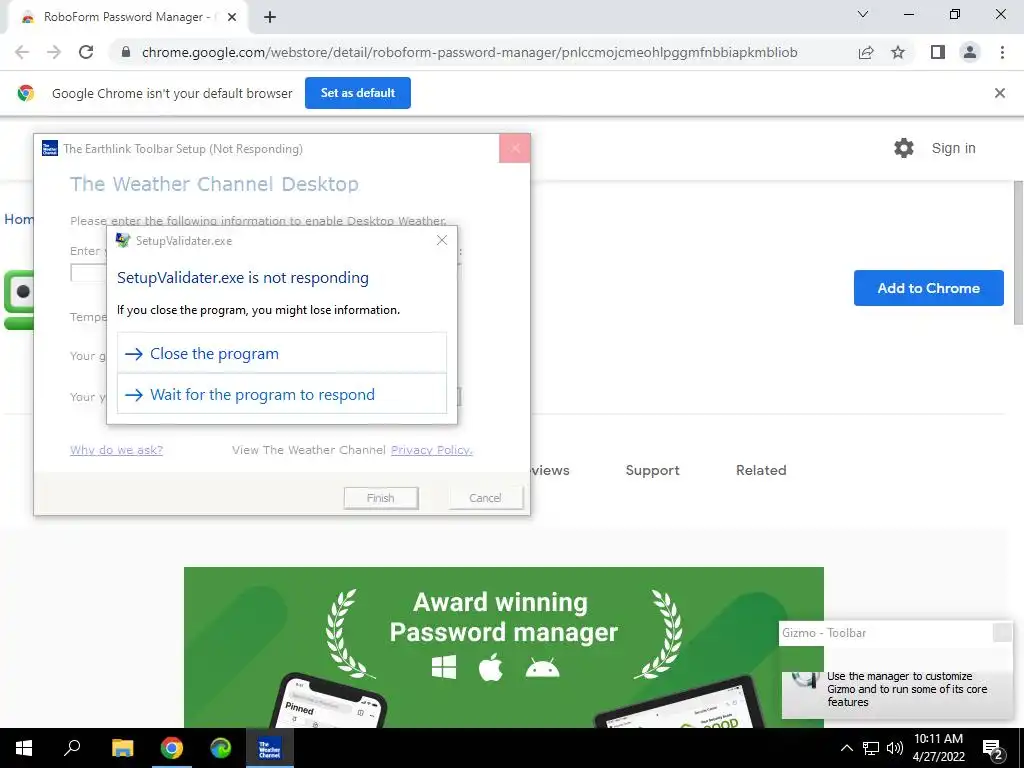Click Set as default button
1024x768 pixels.
tap(358, 93)
